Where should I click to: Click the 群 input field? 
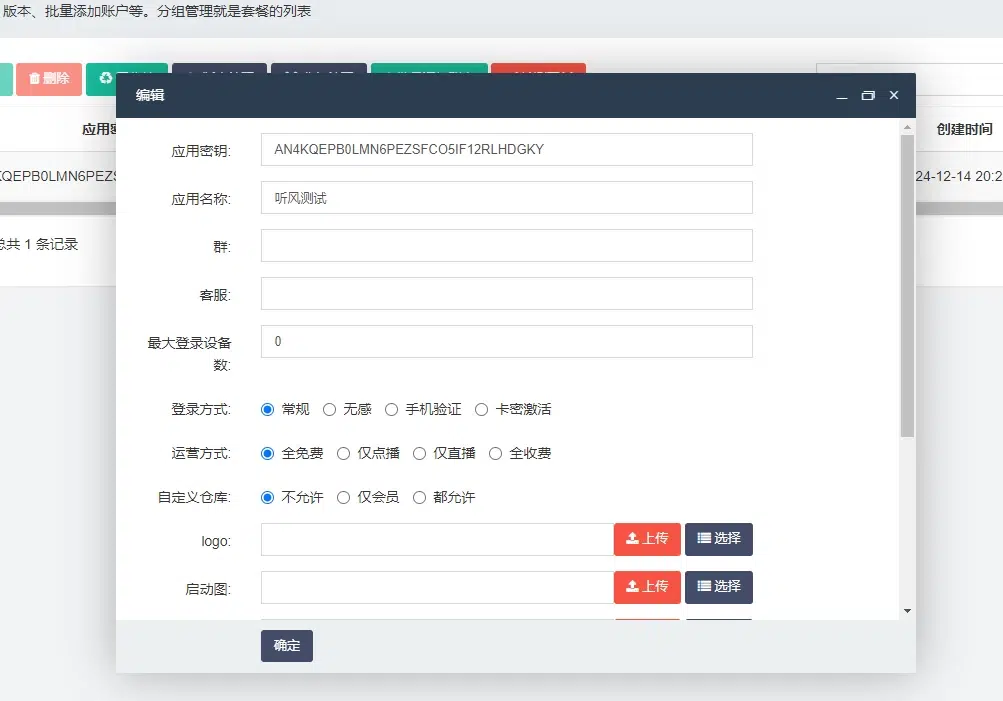click(505, 245)
